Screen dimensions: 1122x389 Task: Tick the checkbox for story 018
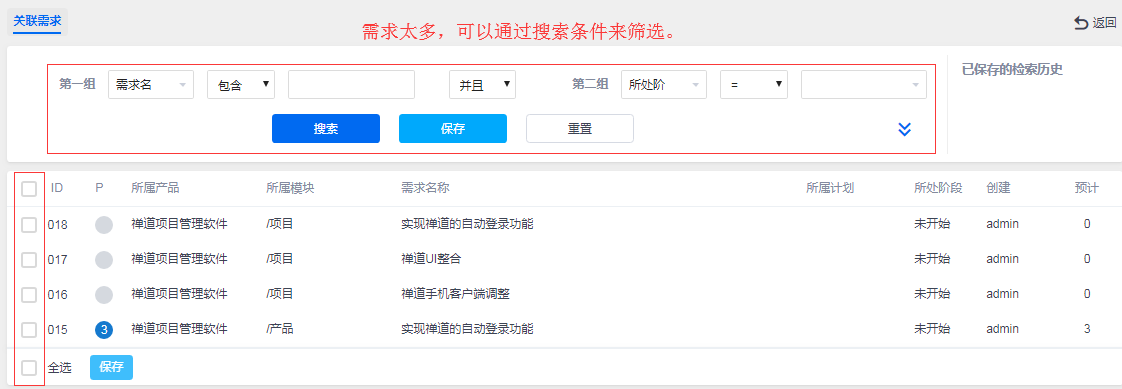click(x=29, y=225)
